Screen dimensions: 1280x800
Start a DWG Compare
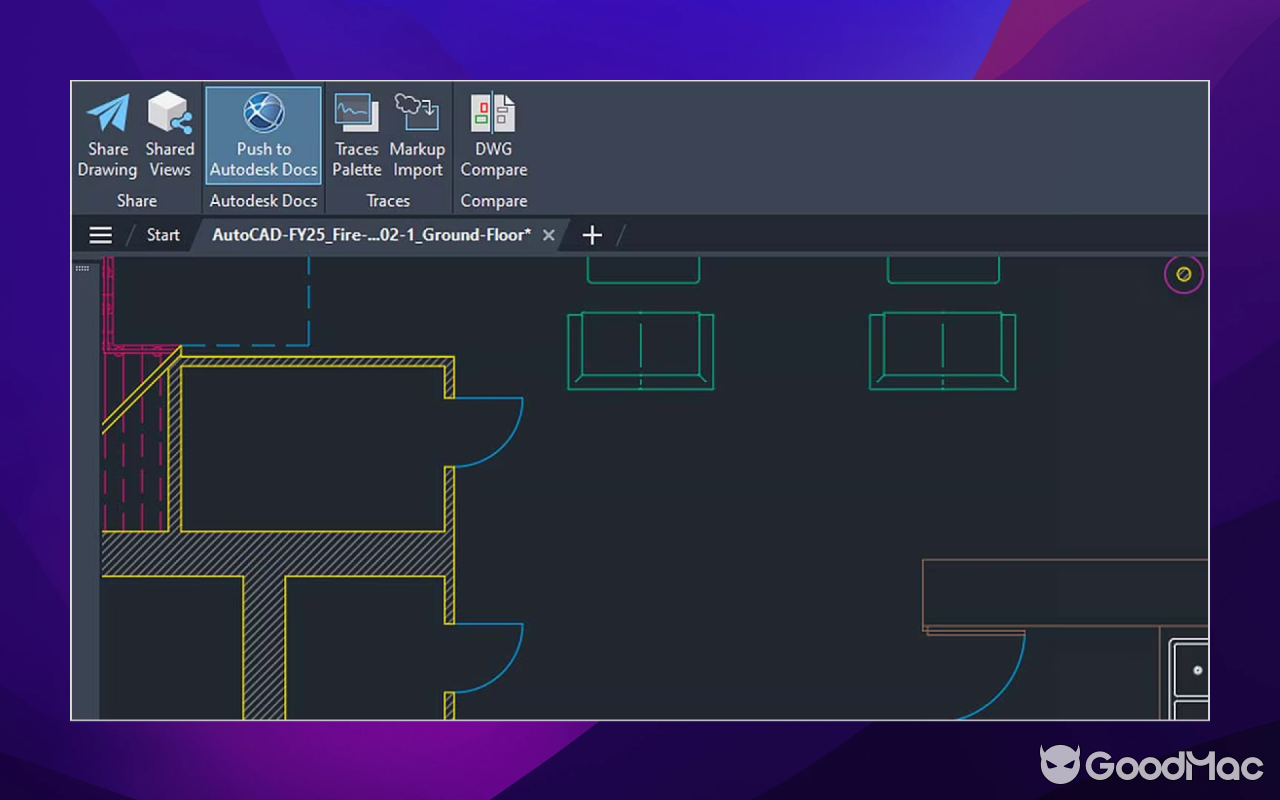pyautogui.click(x=493, y=135)
